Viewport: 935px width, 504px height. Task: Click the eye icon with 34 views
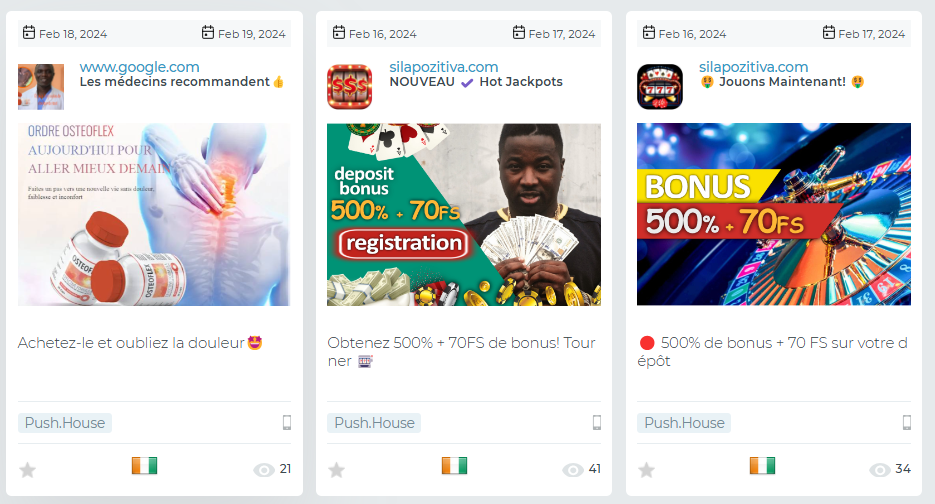(880, 470)
